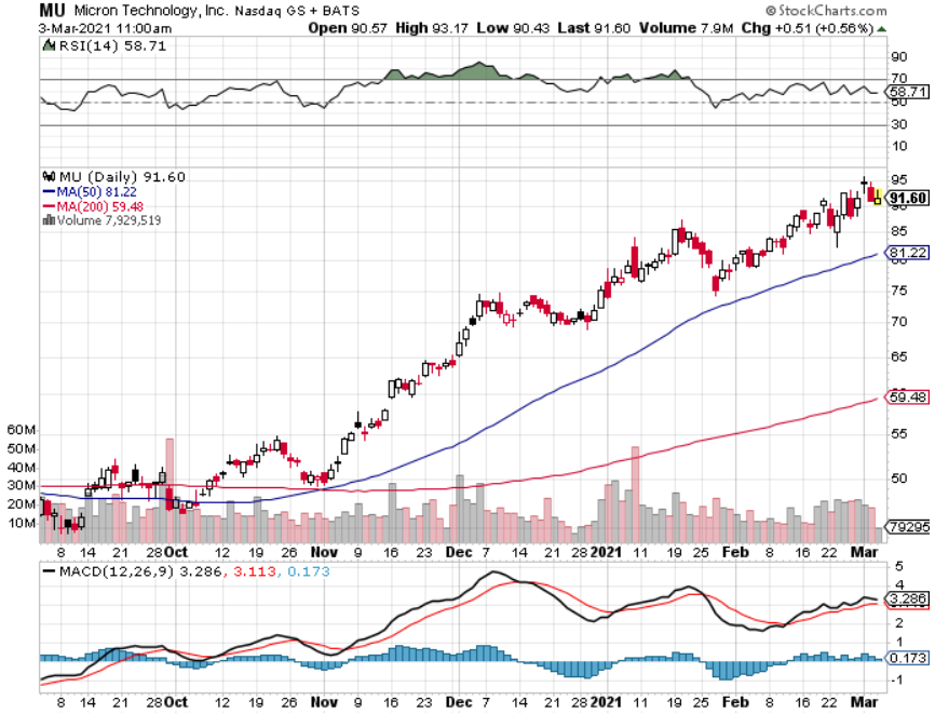
Task: Click the 3.286 MACD tag on right axis
Action: point(908,598)
